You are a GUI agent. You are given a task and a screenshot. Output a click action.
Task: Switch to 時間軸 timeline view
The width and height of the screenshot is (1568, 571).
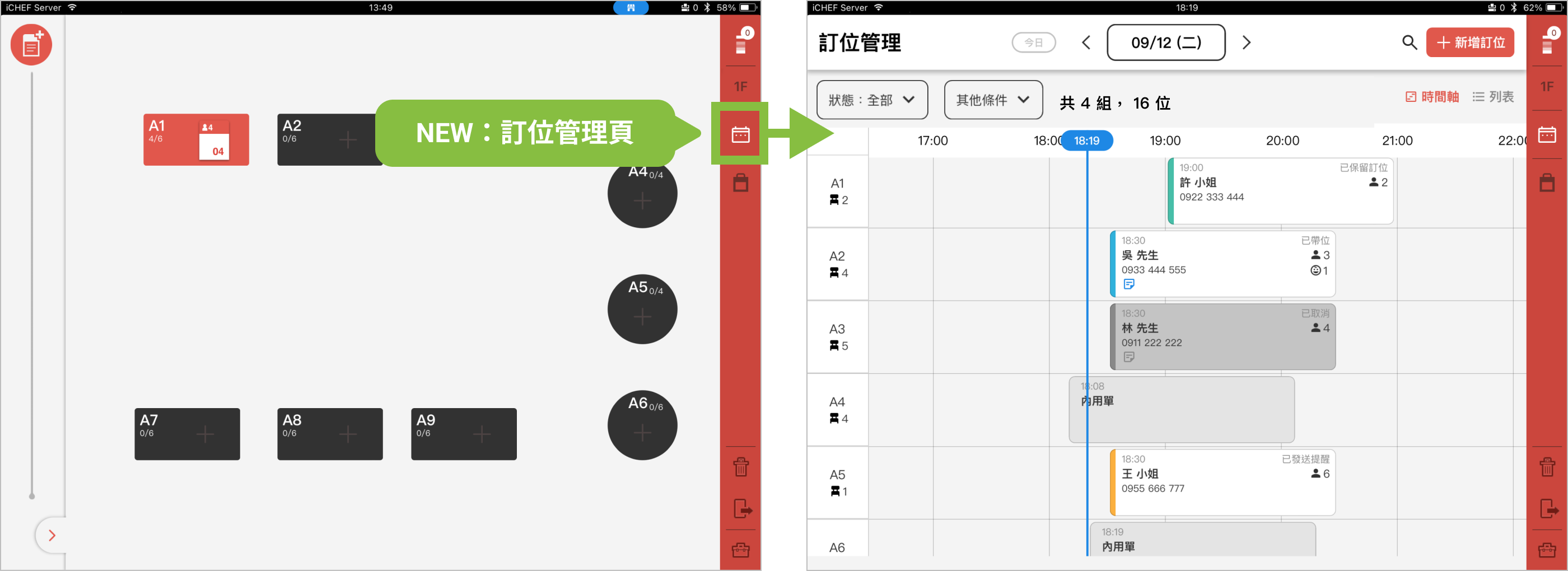pos(1432,97)
